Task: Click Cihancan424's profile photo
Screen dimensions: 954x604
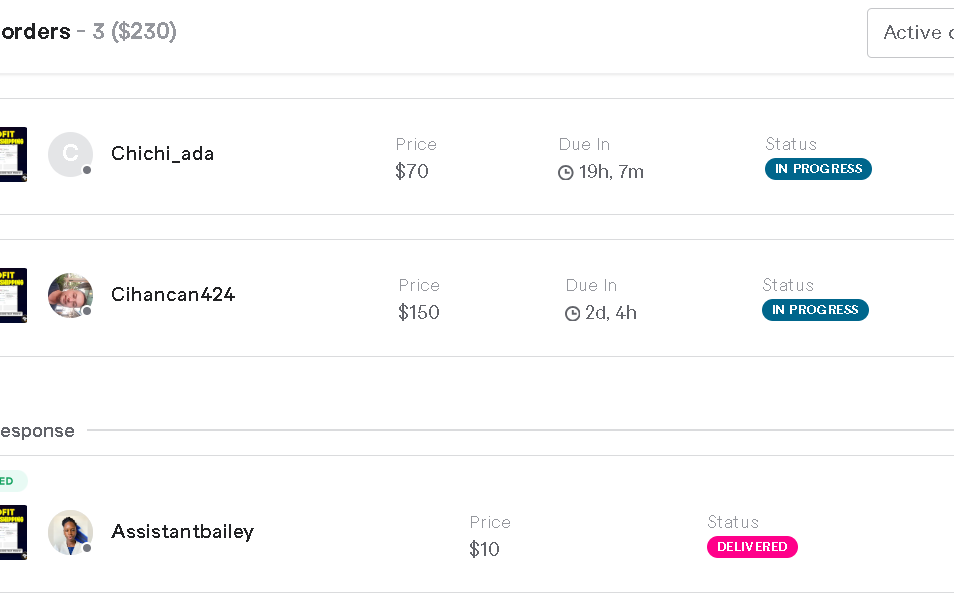Action: coord(70,295)
